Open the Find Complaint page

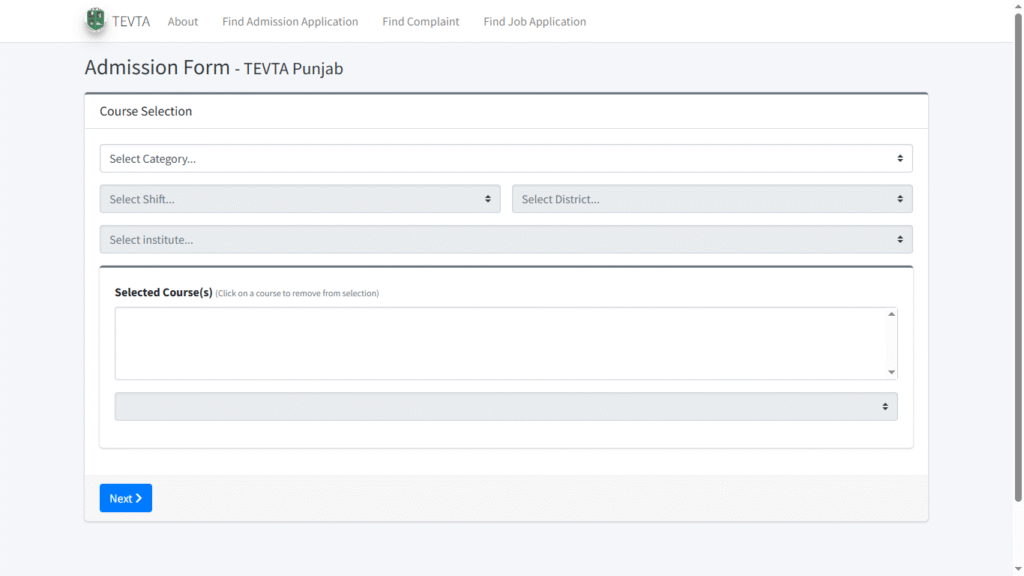[421, 22]
